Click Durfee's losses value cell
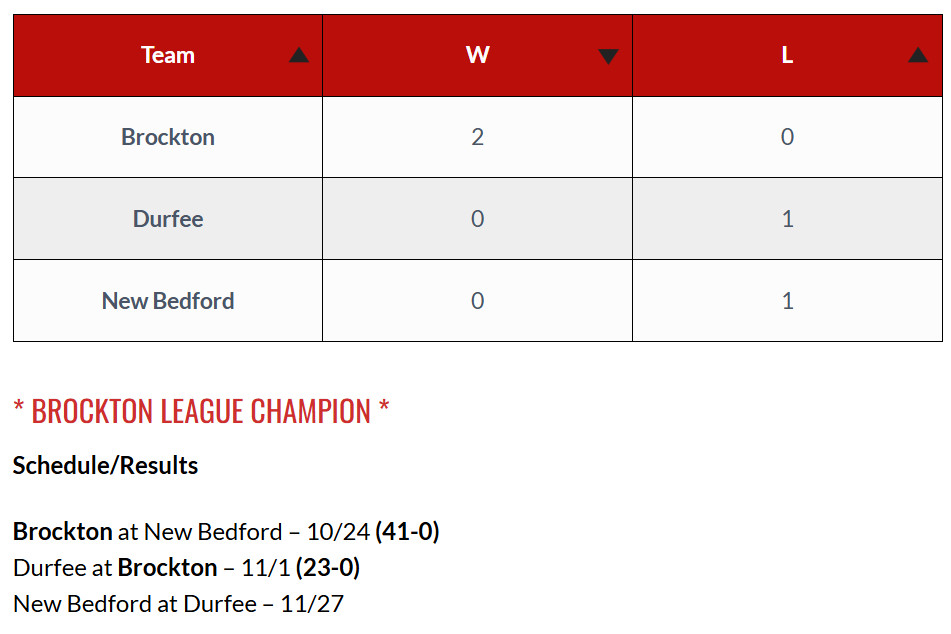This screenshot has width=951, height=634. point(787,219)
